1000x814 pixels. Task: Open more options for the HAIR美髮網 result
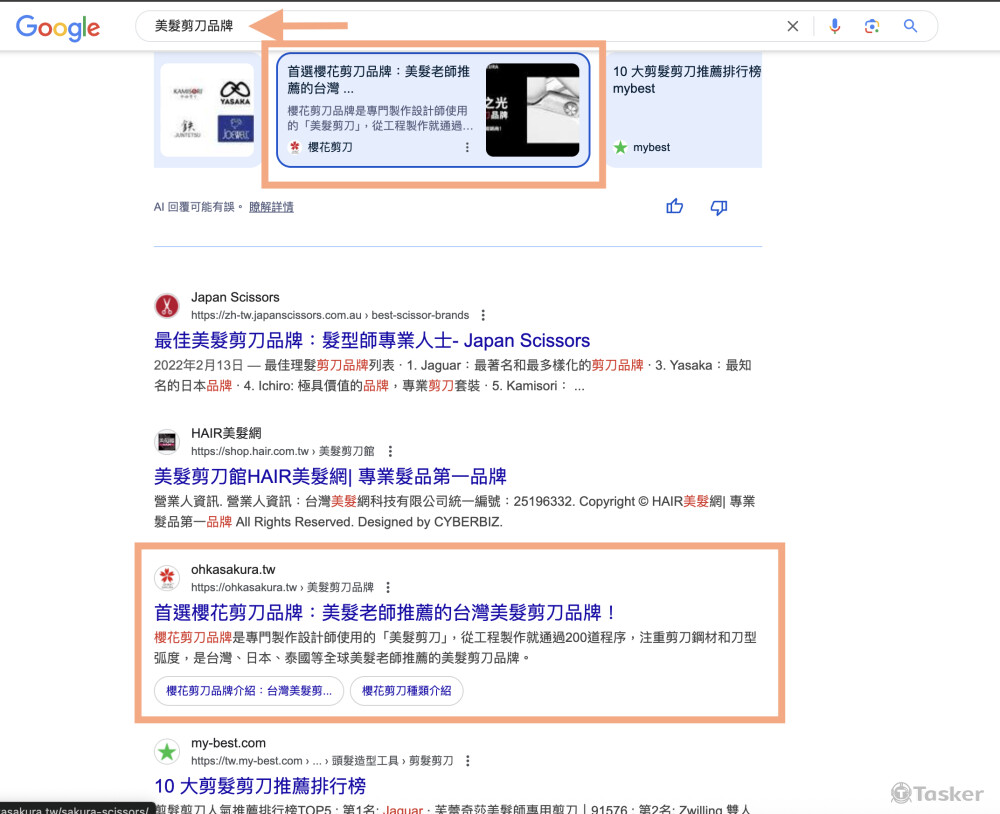pos(390,451)
